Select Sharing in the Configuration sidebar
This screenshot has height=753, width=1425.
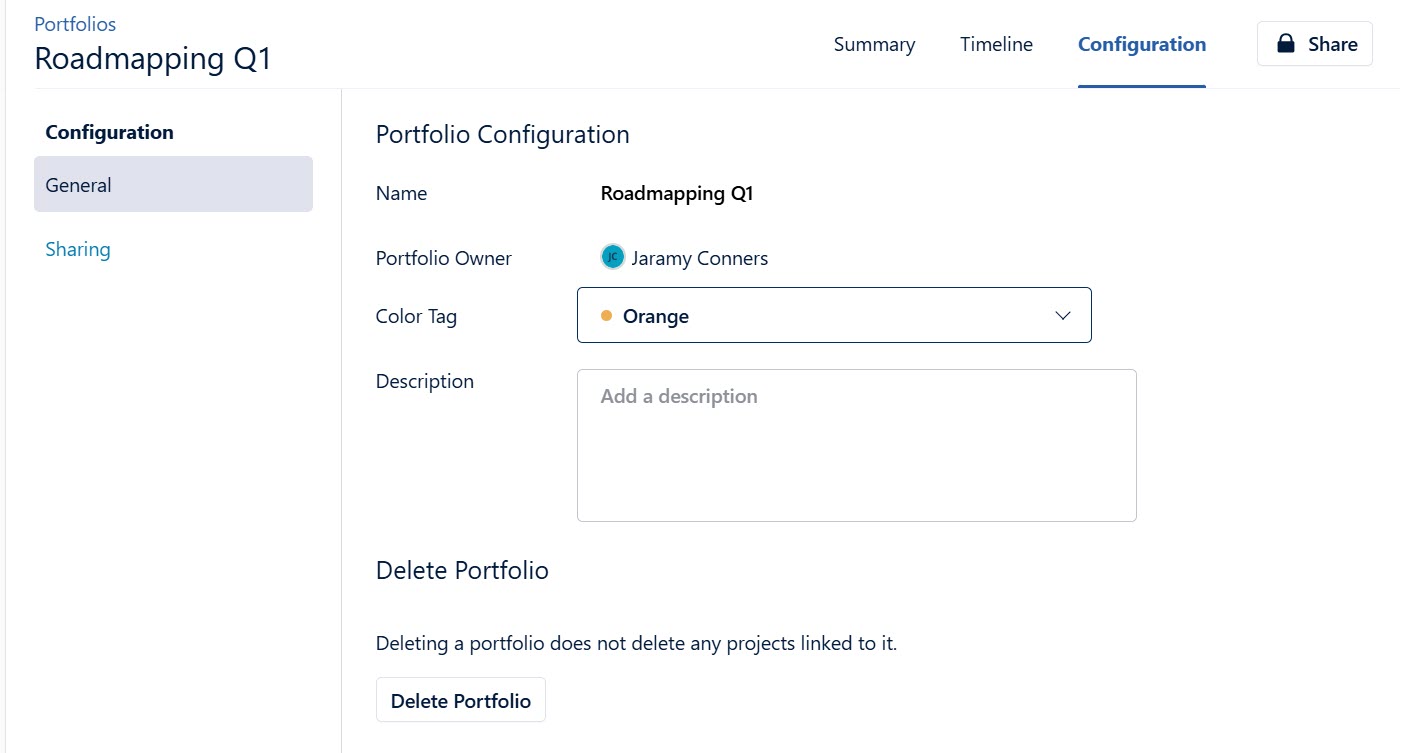78,249
